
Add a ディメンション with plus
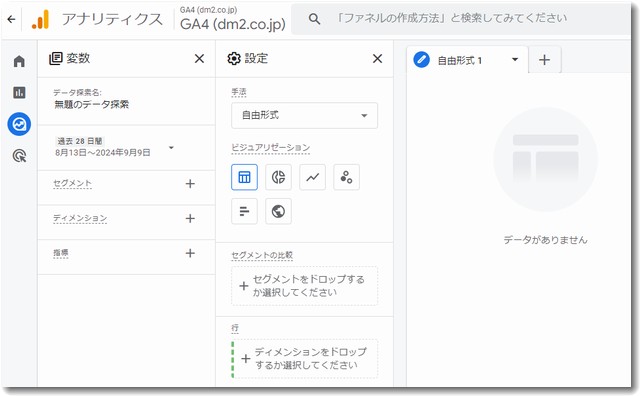tap(190, 218)
